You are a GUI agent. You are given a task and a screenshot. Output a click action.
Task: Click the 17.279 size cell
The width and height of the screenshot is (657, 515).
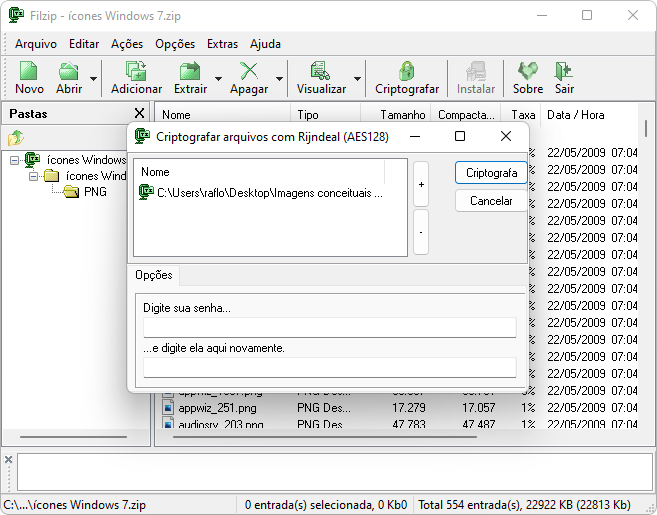pos(409,408)
